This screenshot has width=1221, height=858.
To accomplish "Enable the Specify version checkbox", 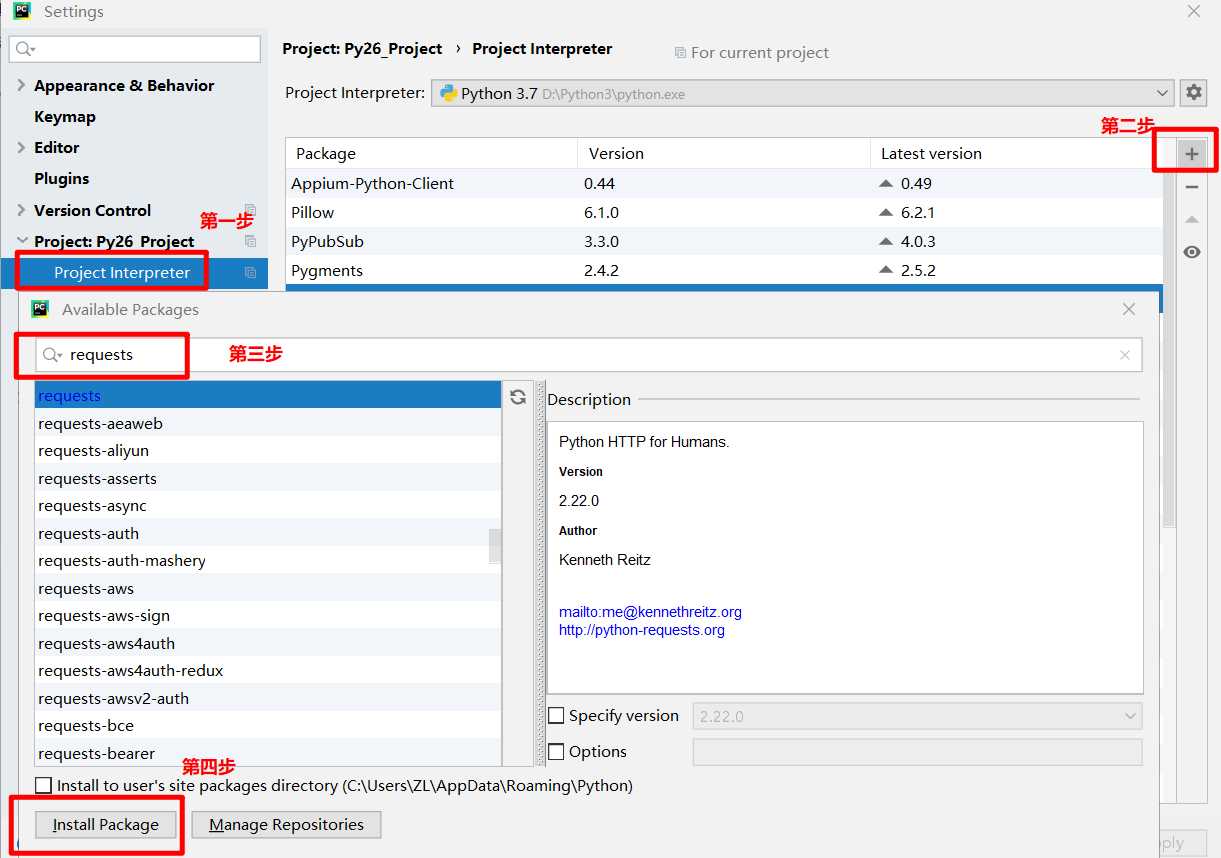I will point(557,716).
